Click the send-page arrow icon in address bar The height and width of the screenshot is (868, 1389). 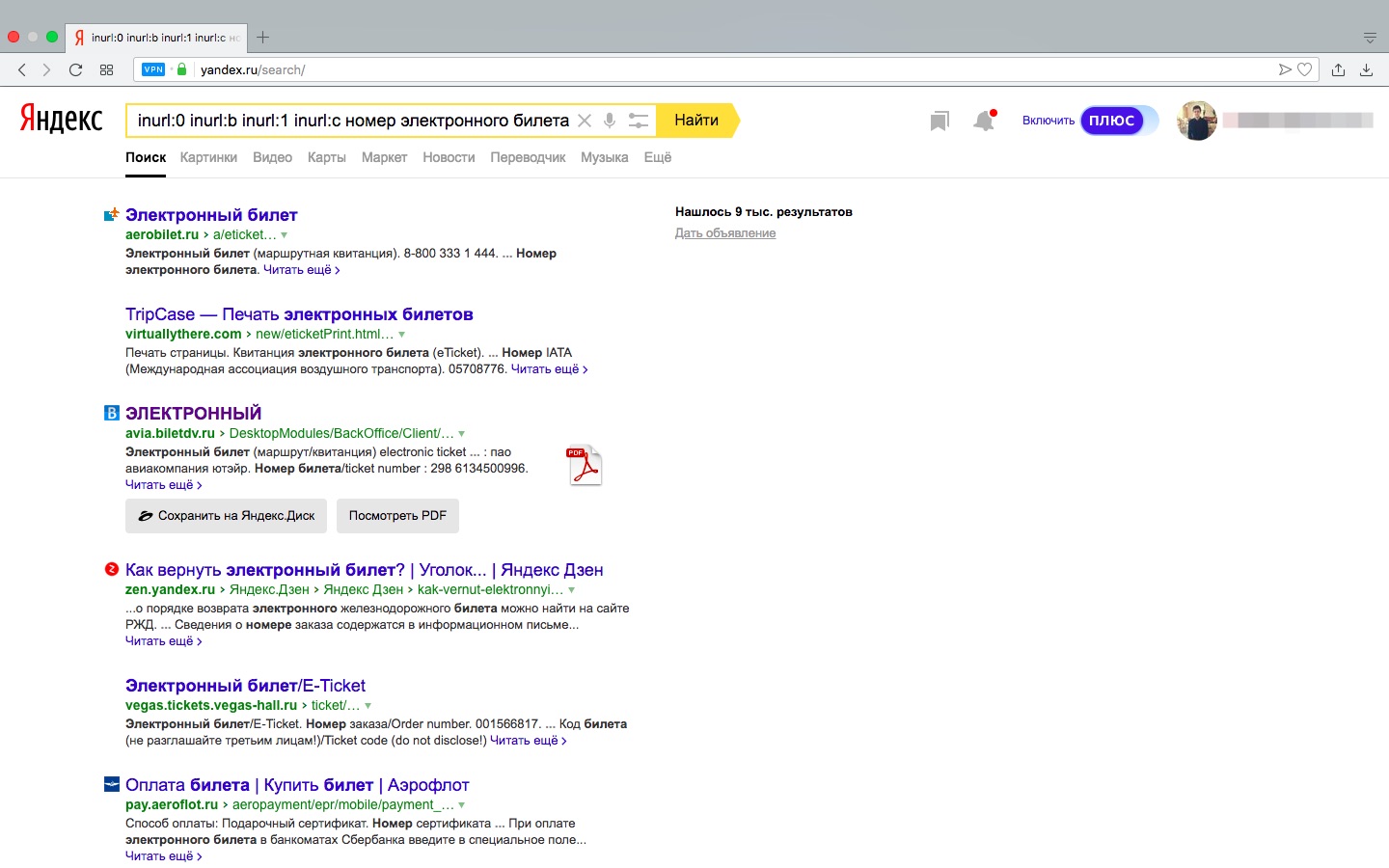(x=1285, y=69)
